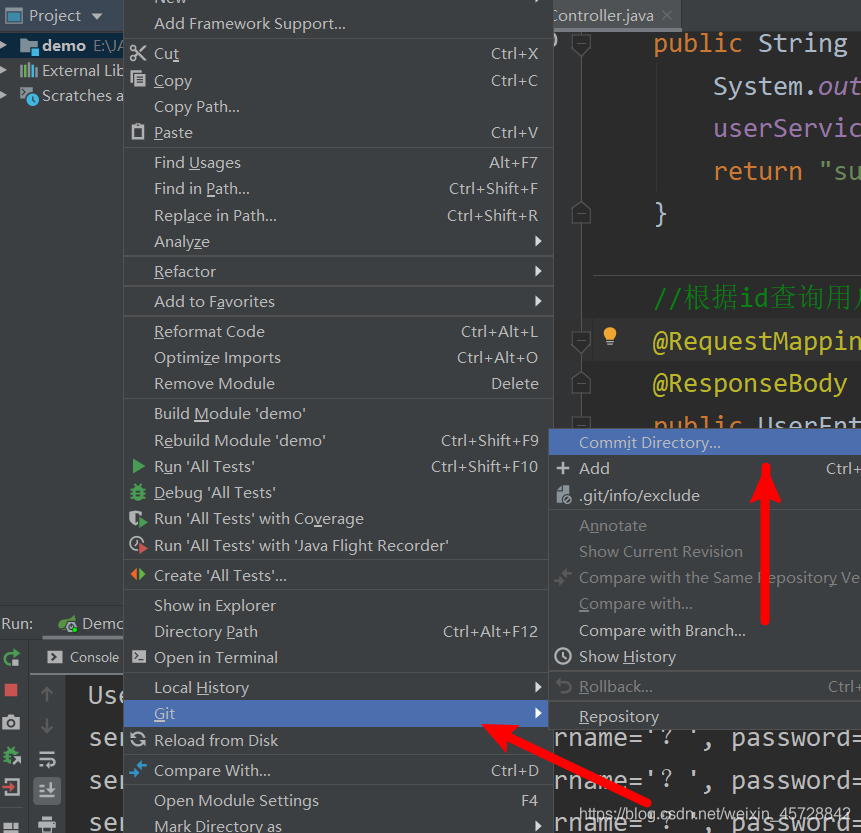This screenshot has width=861, height=833.
Task: Expand Scratches and Consoles tree node
Action: pyautogui.click(x=4, y=95)
